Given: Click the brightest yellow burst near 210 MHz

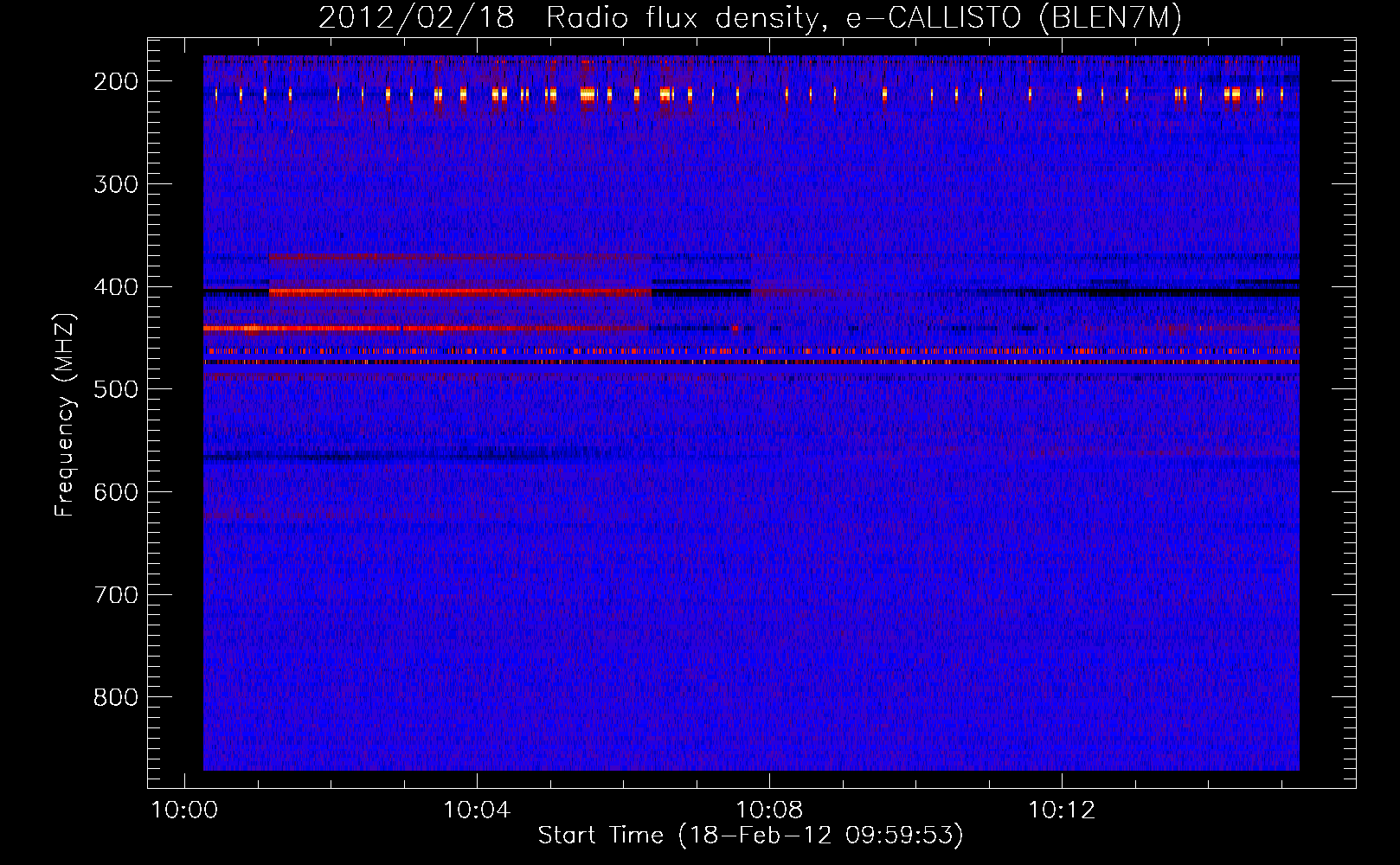Looking at the screenshot, I should (x=588, y=94).
